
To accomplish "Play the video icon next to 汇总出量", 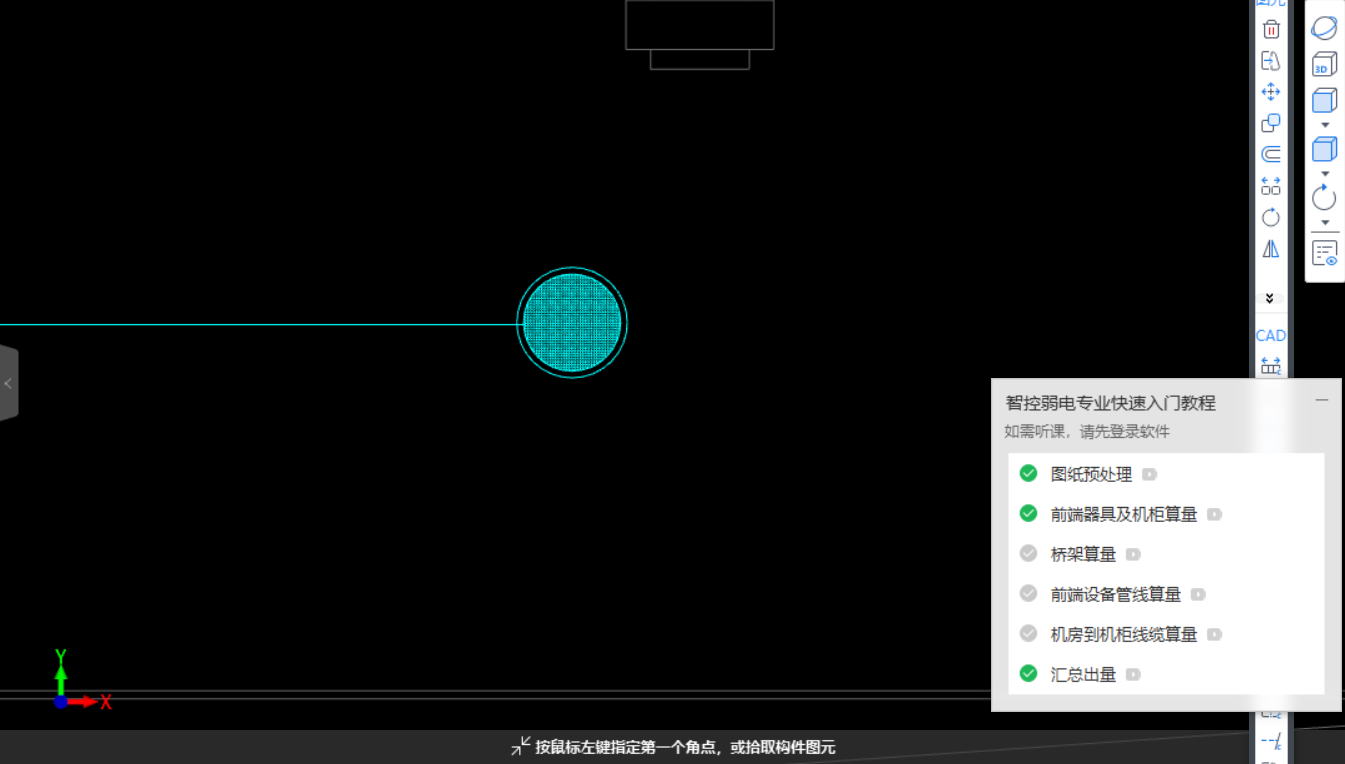I will point(1133,674).
